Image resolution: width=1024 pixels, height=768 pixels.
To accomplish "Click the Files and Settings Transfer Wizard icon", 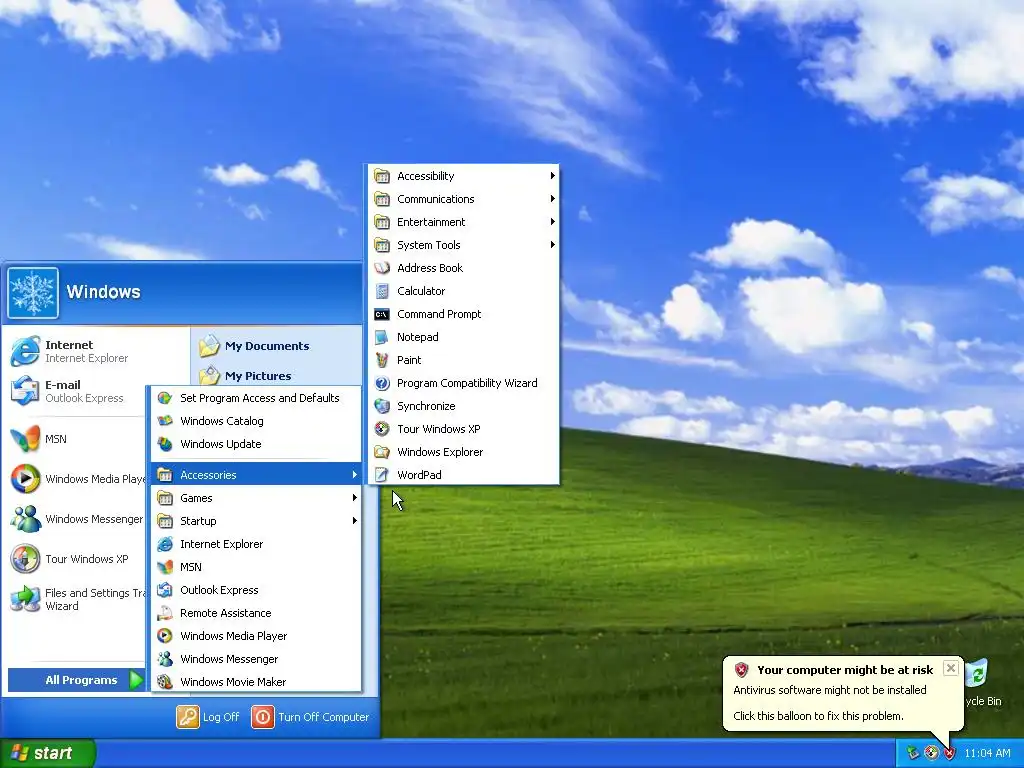I will pos(25,599).
